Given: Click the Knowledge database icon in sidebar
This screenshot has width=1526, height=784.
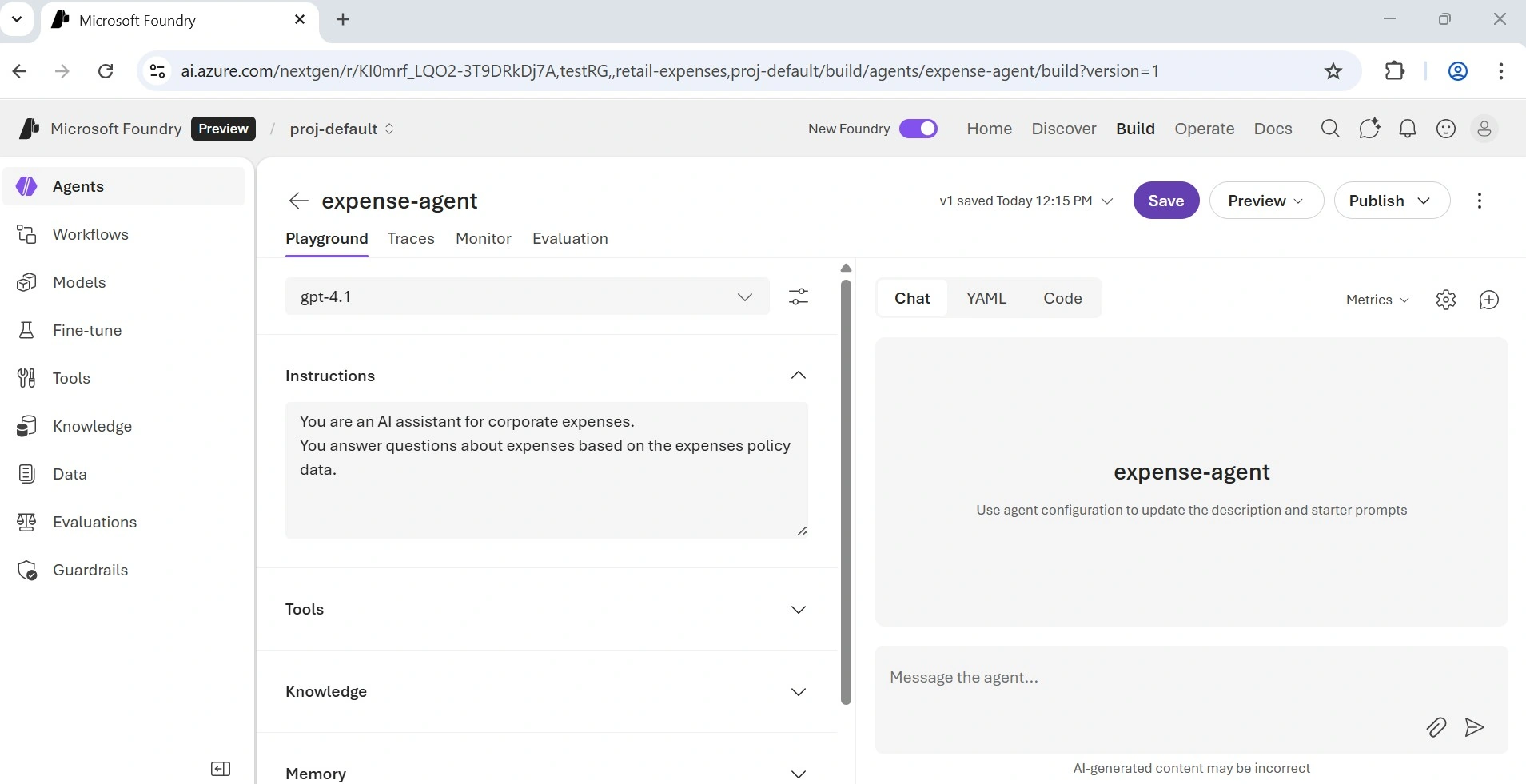Looking at the screenshot, I should pyautogui.click(x=26, y=426).
